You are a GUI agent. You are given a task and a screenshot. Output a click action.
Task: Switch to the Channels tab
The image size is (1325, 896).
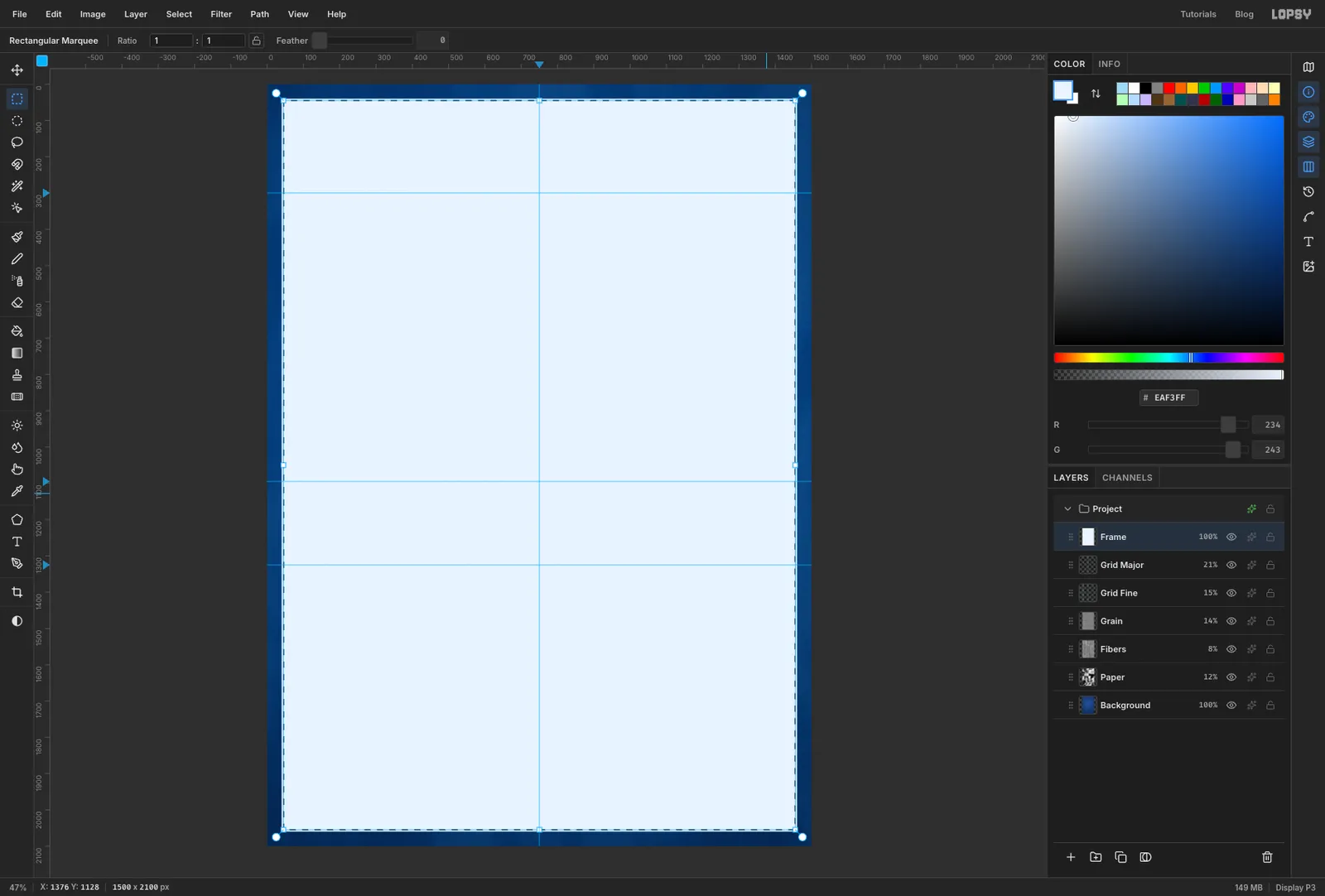coord(1127,478)
